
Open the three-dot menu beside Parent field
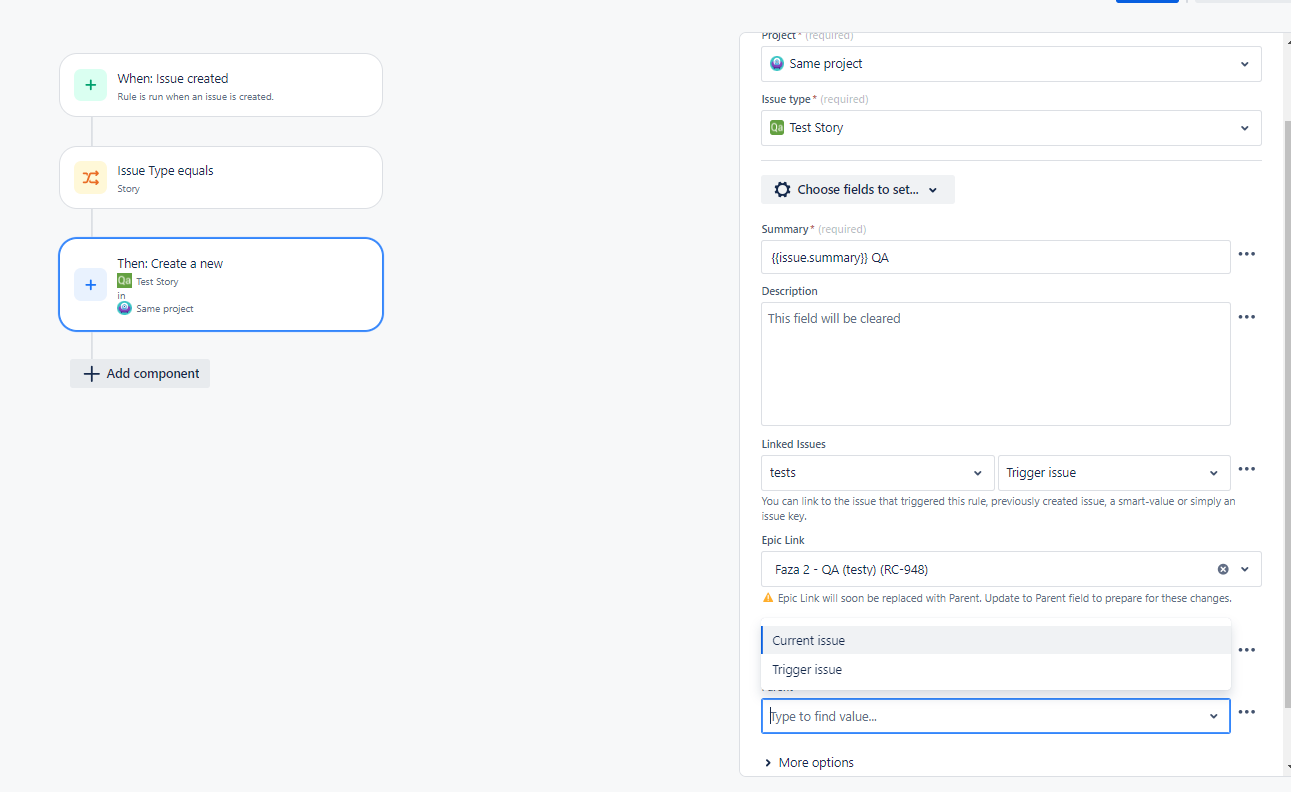coord(1246,712)
